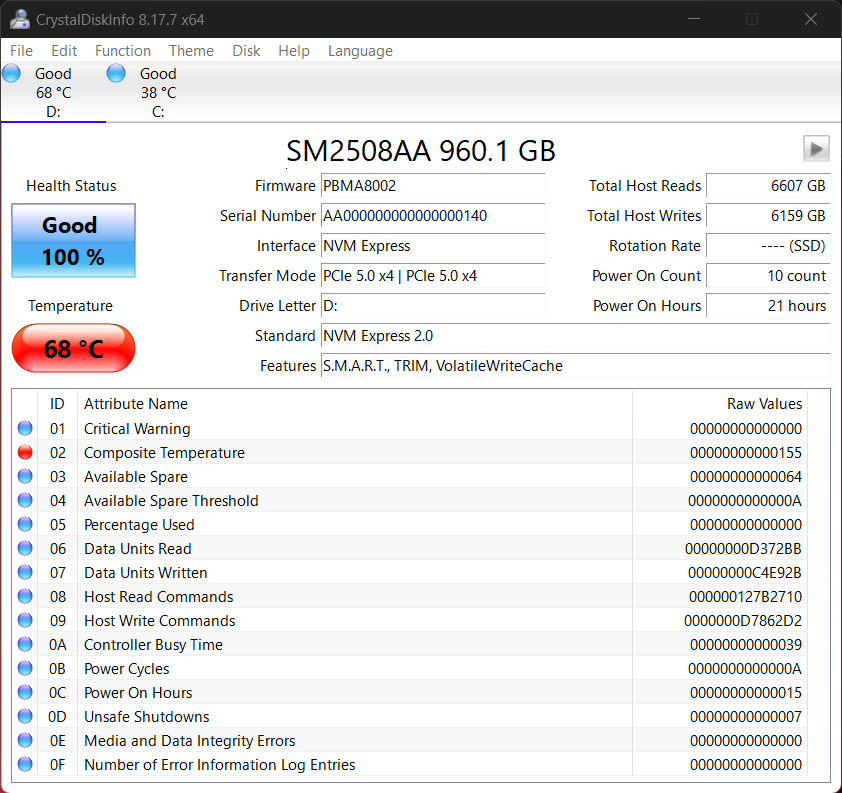Click the red Composite Temperature status icon

point(25,453)
